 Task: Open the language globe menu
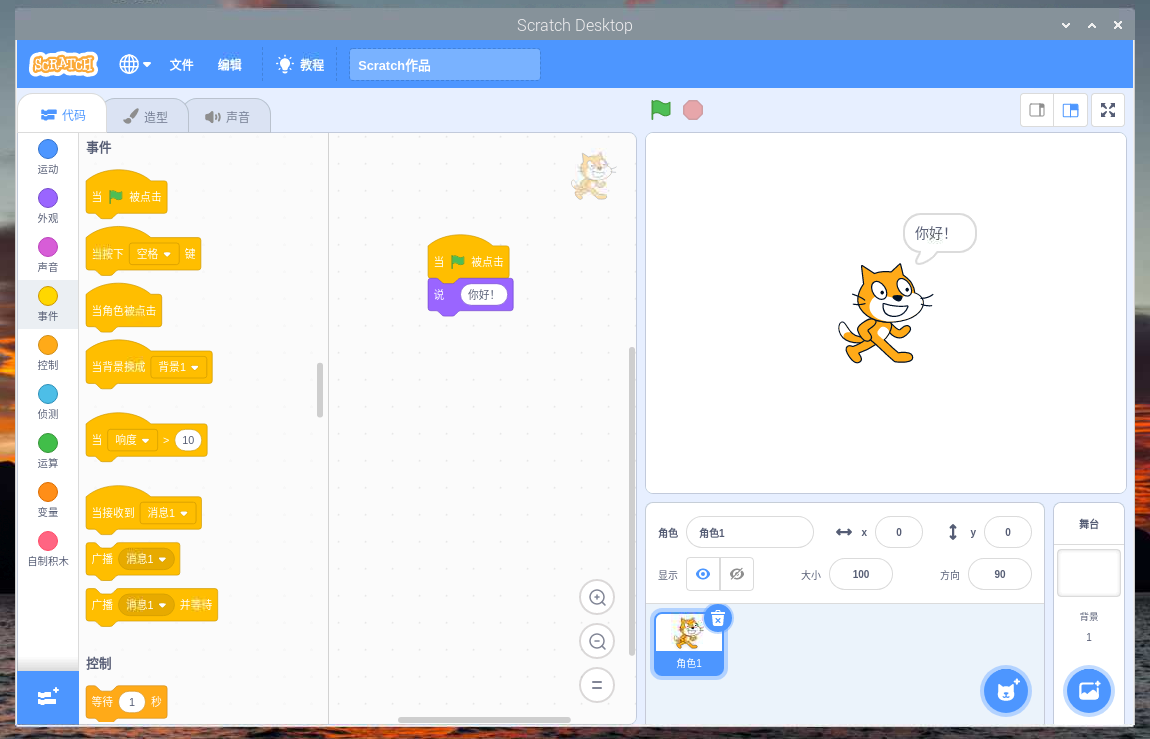[135, 65]
